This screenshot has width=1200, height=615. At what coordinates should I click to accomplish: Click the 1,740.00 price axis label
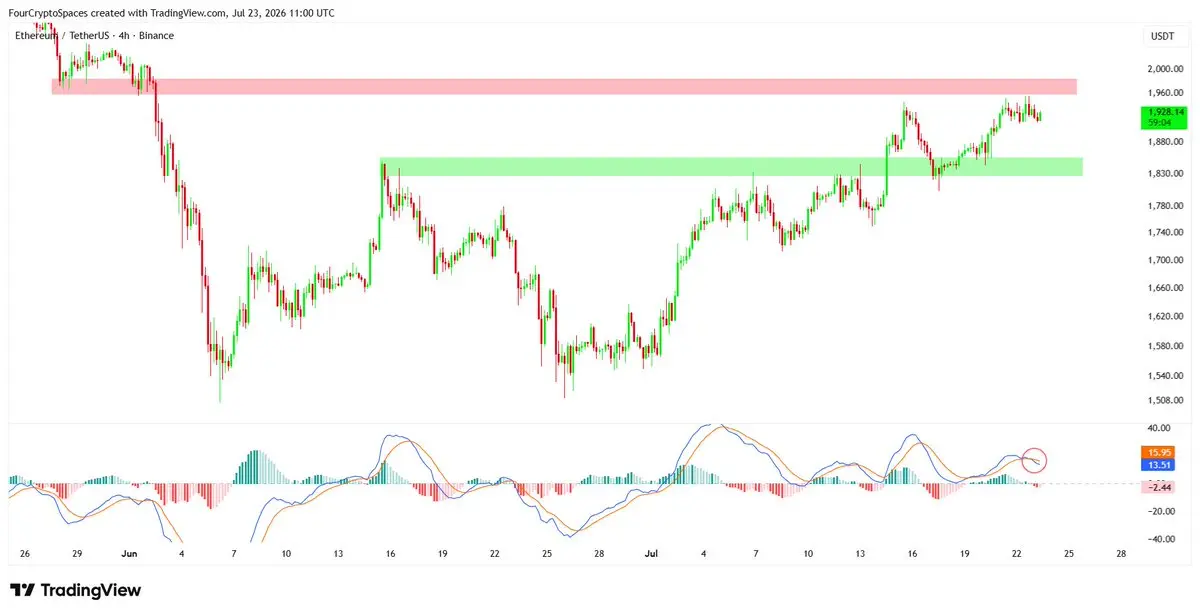click(x=1164, y=232)
